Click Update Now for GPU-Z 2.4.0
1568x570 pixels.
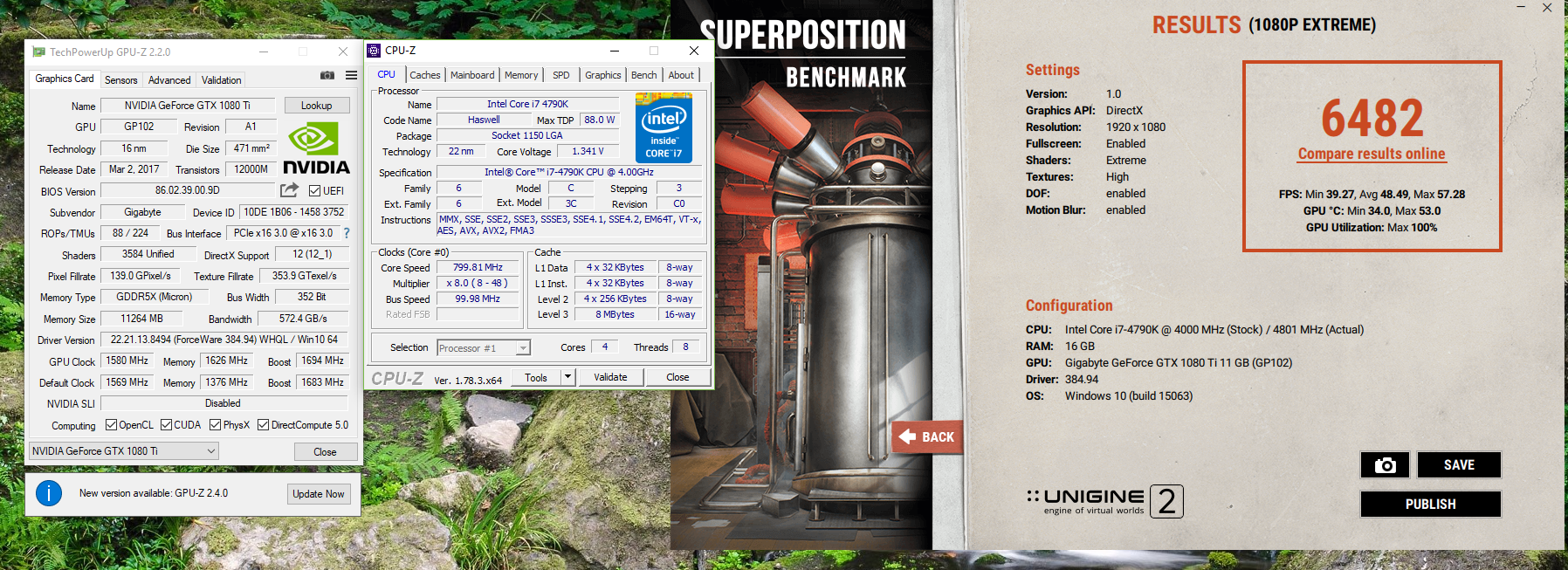pyautogui.click(x=319, y=494)
